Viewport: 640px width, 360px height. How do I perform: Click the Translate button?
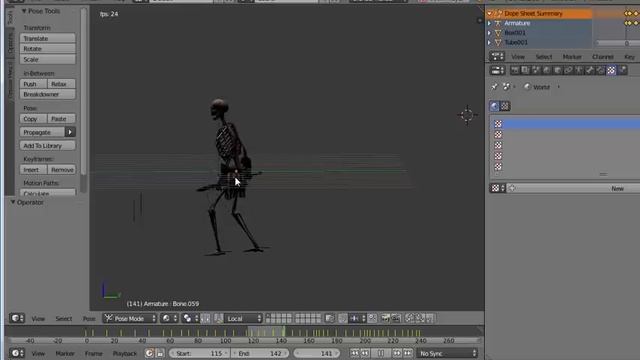click(47, 38)
